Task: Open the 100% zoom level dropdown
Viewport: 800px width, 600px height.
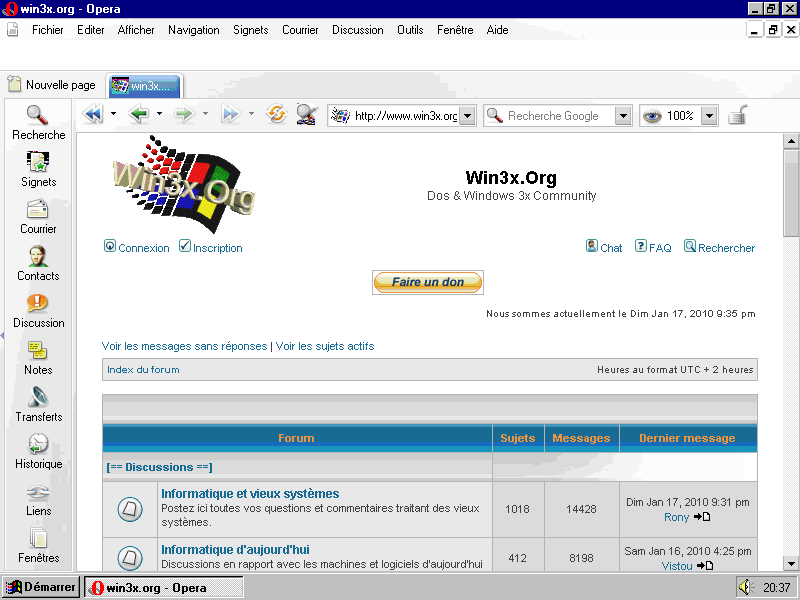Action: [x=709, y=116]
